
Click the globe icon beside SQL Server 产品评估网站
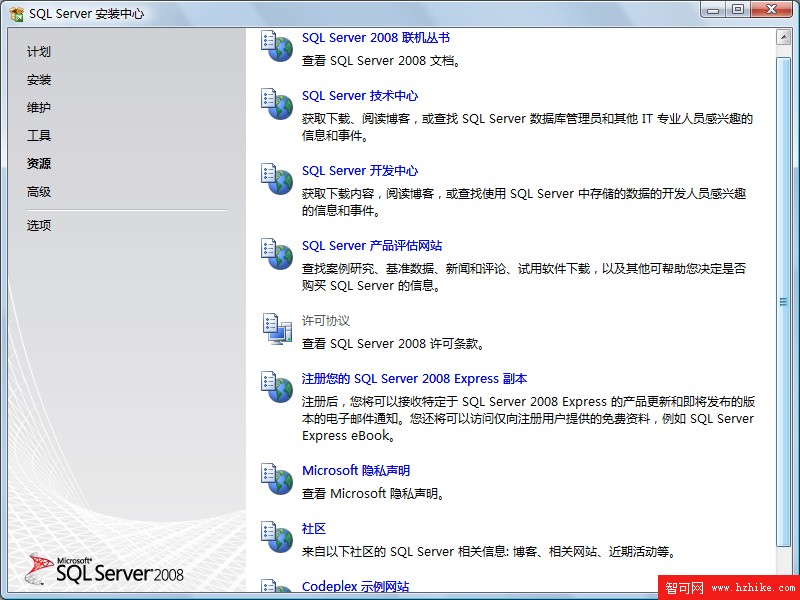click(277, 254)
